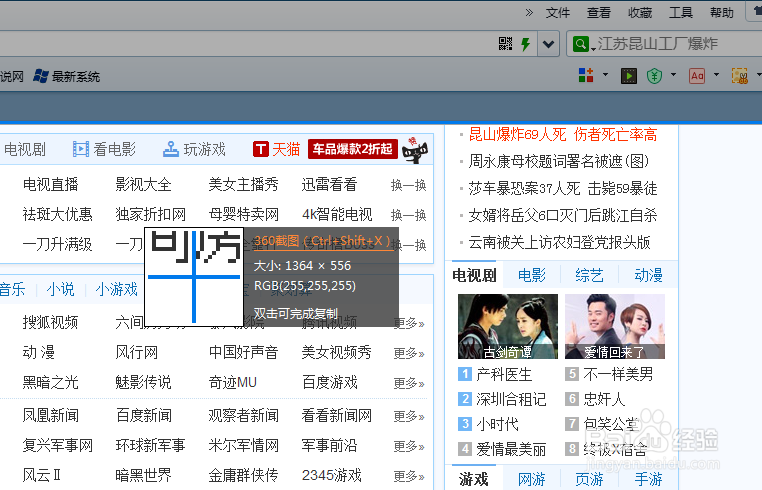
Task: Open the 影视大全 link
Action: point(143,185)
